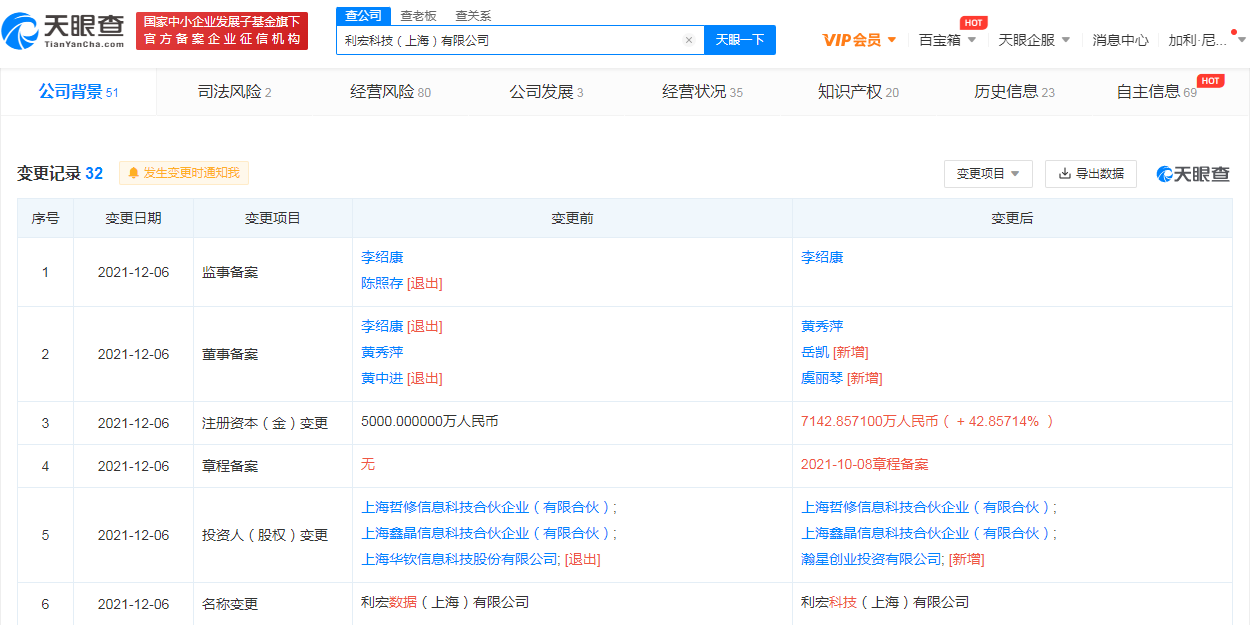The image size is (1250, 625).
Task: Switch to the 查老板 search tab
Action: click(418, 16)
